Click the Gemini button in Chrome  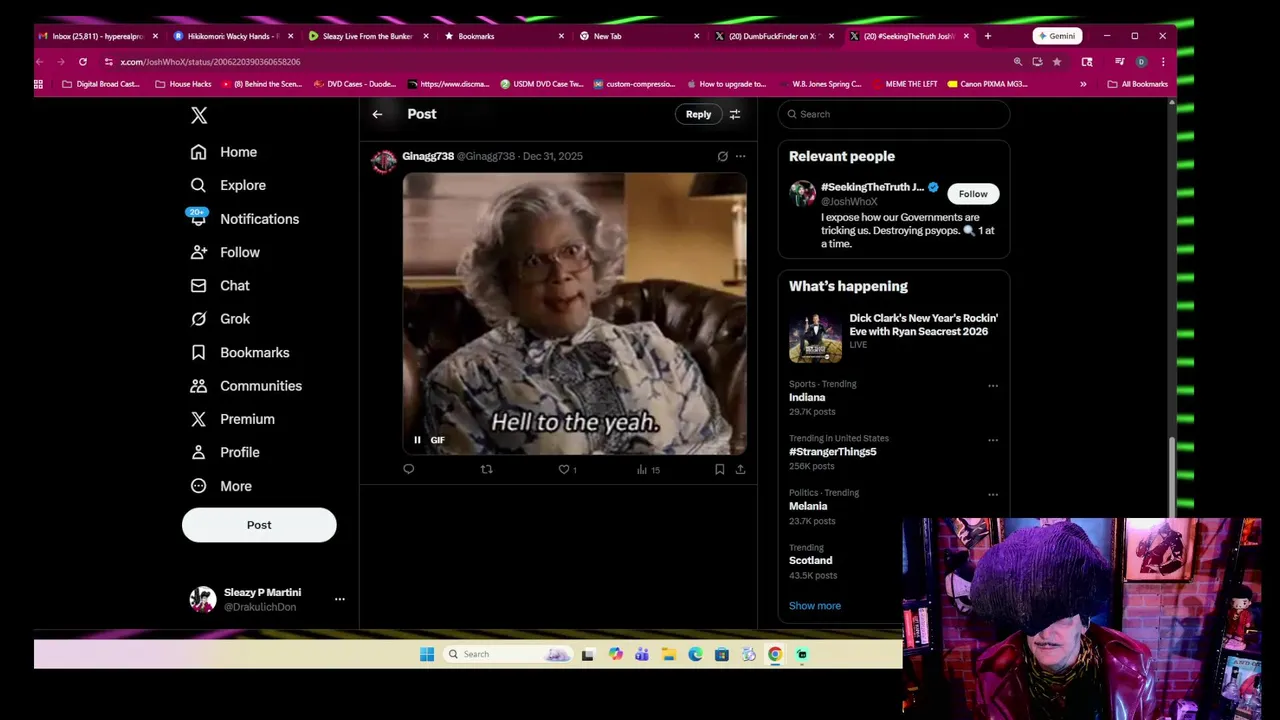coord(1056,36)
